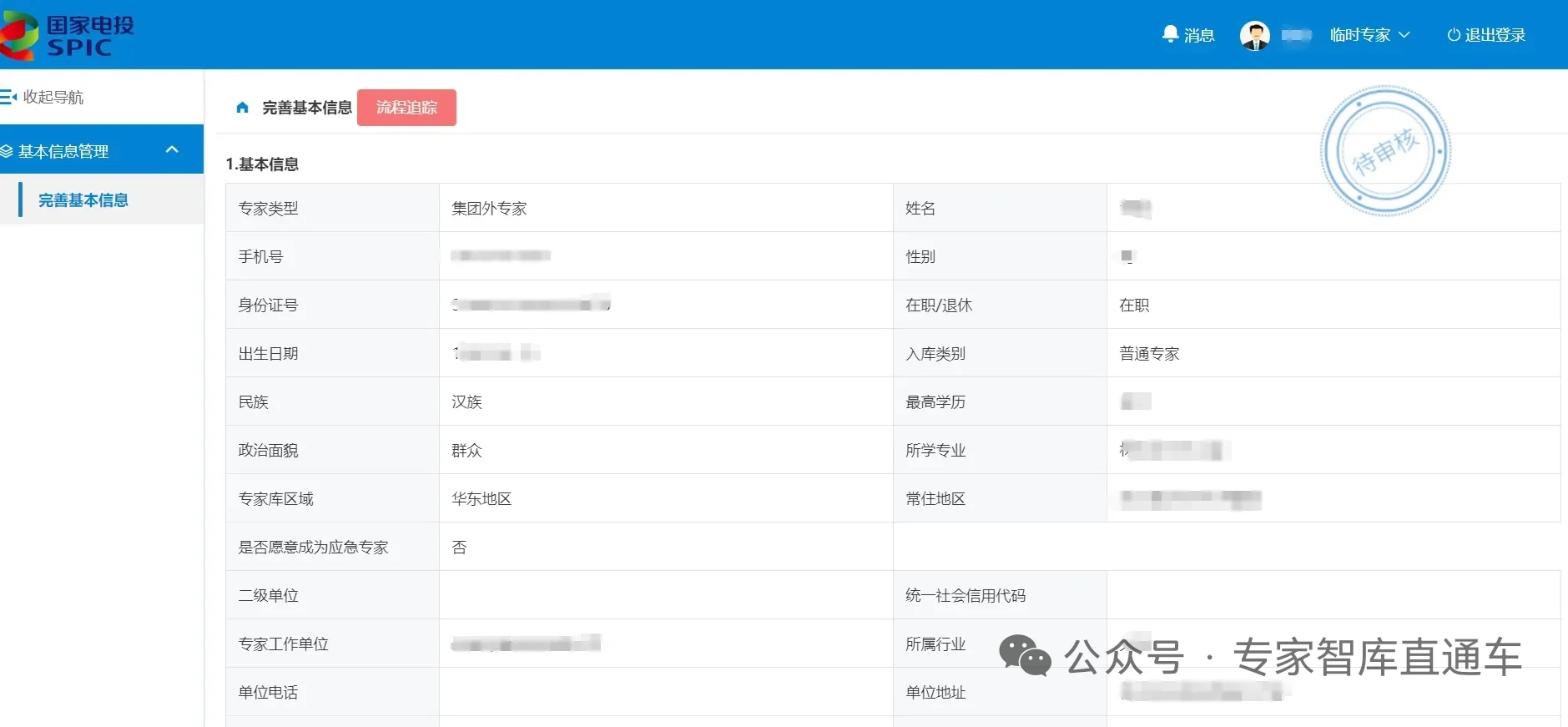The image size is (1568, 727).
Task: Click the 政治面貌 label cell
Action: [x=332, y=450]
